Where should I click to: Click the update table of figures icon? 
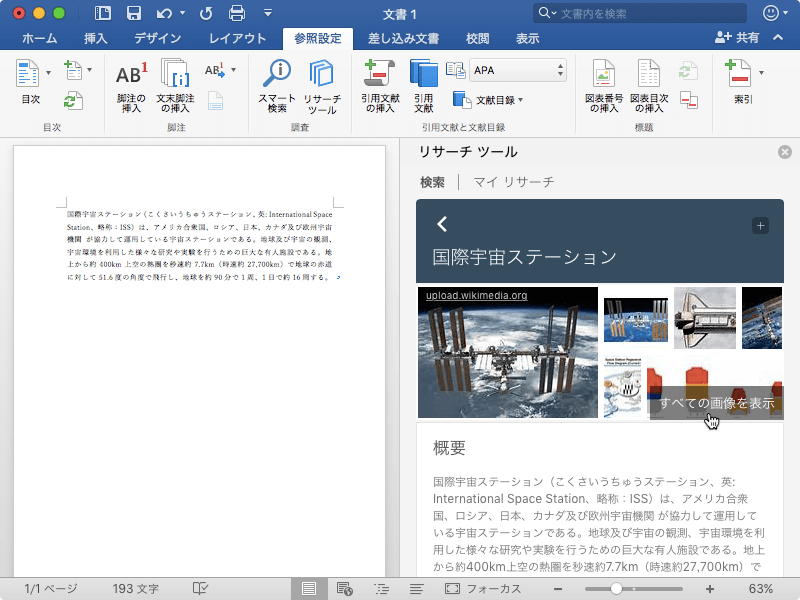click(x=687, y=70)
